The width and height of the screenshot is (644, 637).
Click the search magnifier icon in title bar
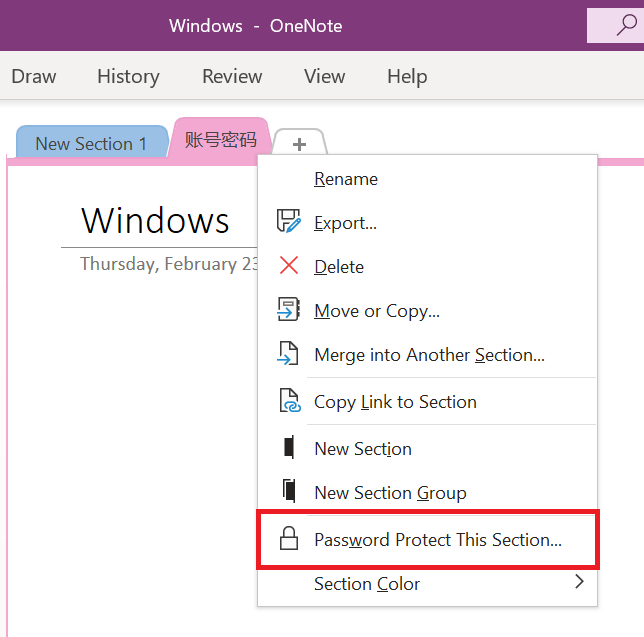pyautogui.click(x=627, y=25)
